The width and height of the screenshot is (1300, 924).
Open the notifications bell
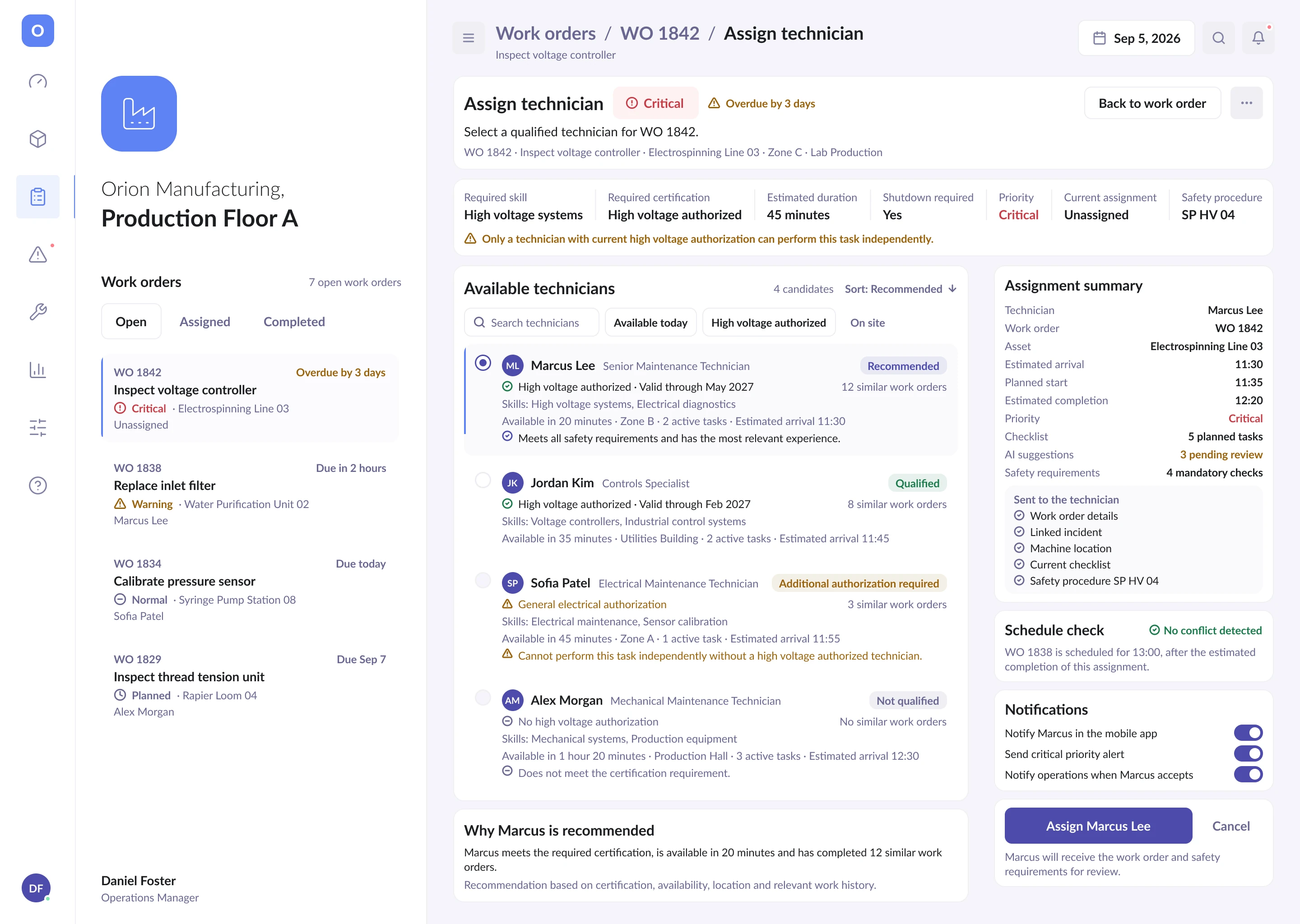(x=1258, y=38)
